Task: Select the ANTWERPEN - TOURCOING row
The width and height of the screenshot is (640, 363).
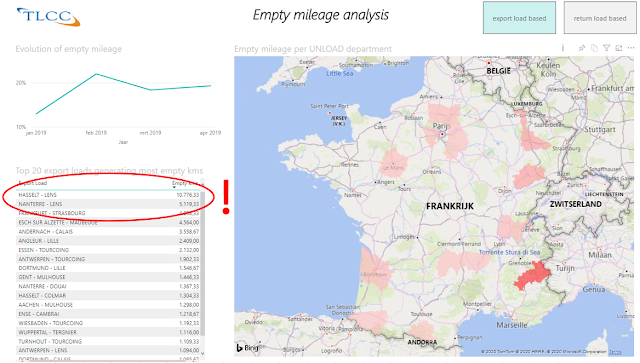Action: (108, 259)
